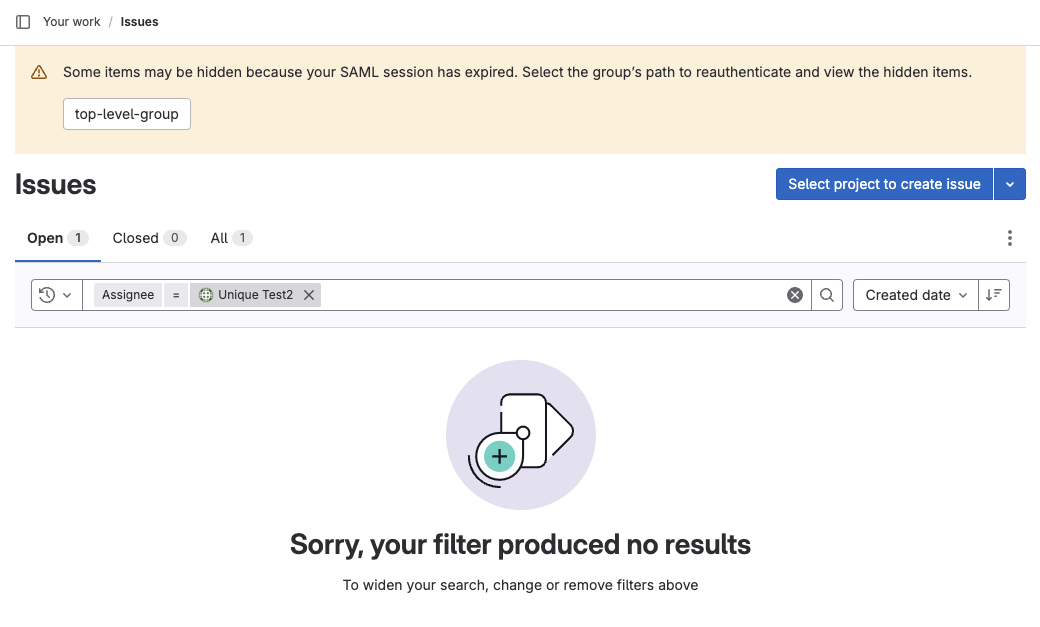Switch to the All issues tab
This screenshot has width=1040, height=627.
(221, 238)
